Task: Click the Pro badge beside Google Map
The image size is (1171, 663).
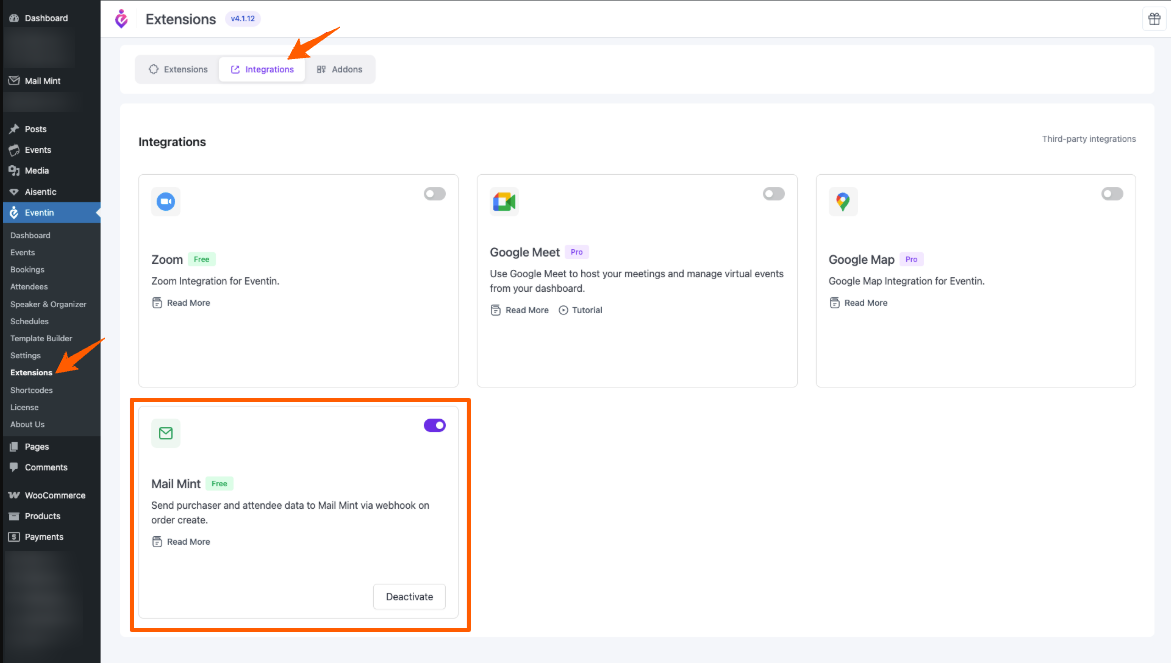Action: click(x=911, y=259)
